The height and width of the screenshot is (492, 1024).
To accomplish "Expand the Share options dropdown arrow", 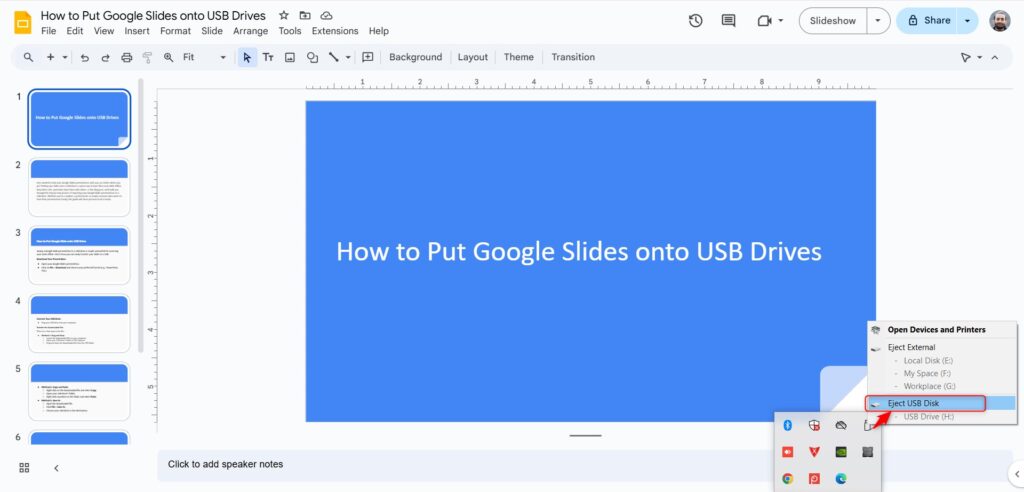I will tap(966, 20).
